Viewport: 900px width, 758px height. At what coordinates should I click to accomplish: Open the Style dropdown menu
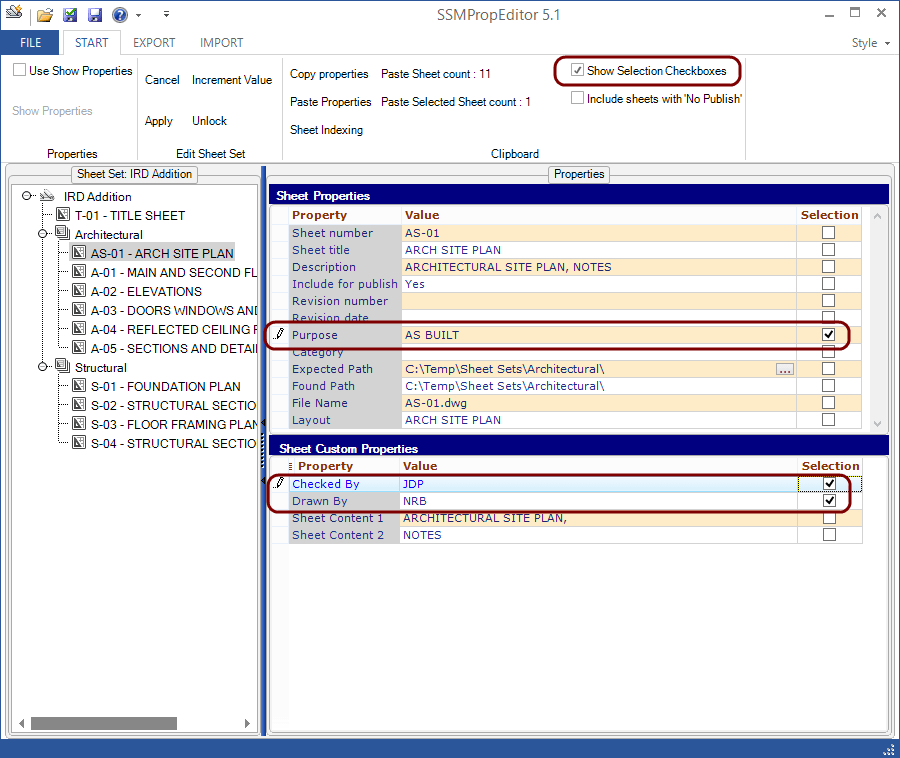[871, 43]
